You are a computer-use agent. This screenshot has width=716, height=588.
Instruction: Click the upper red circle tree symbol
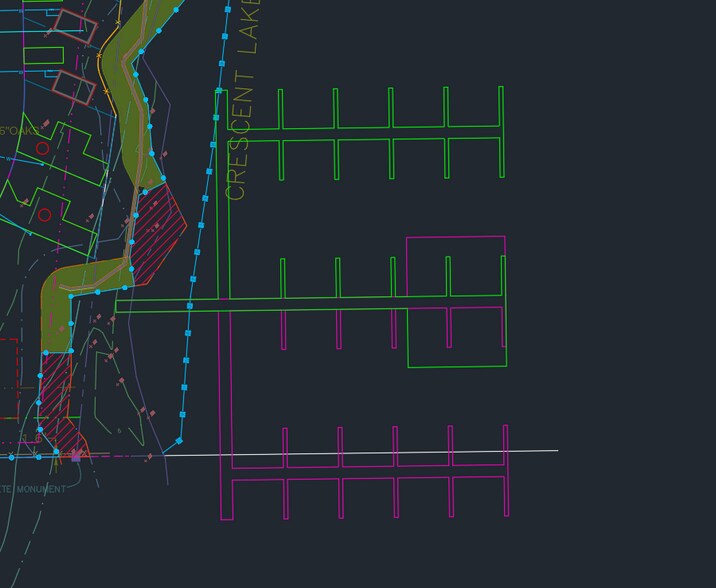point(42,148)
